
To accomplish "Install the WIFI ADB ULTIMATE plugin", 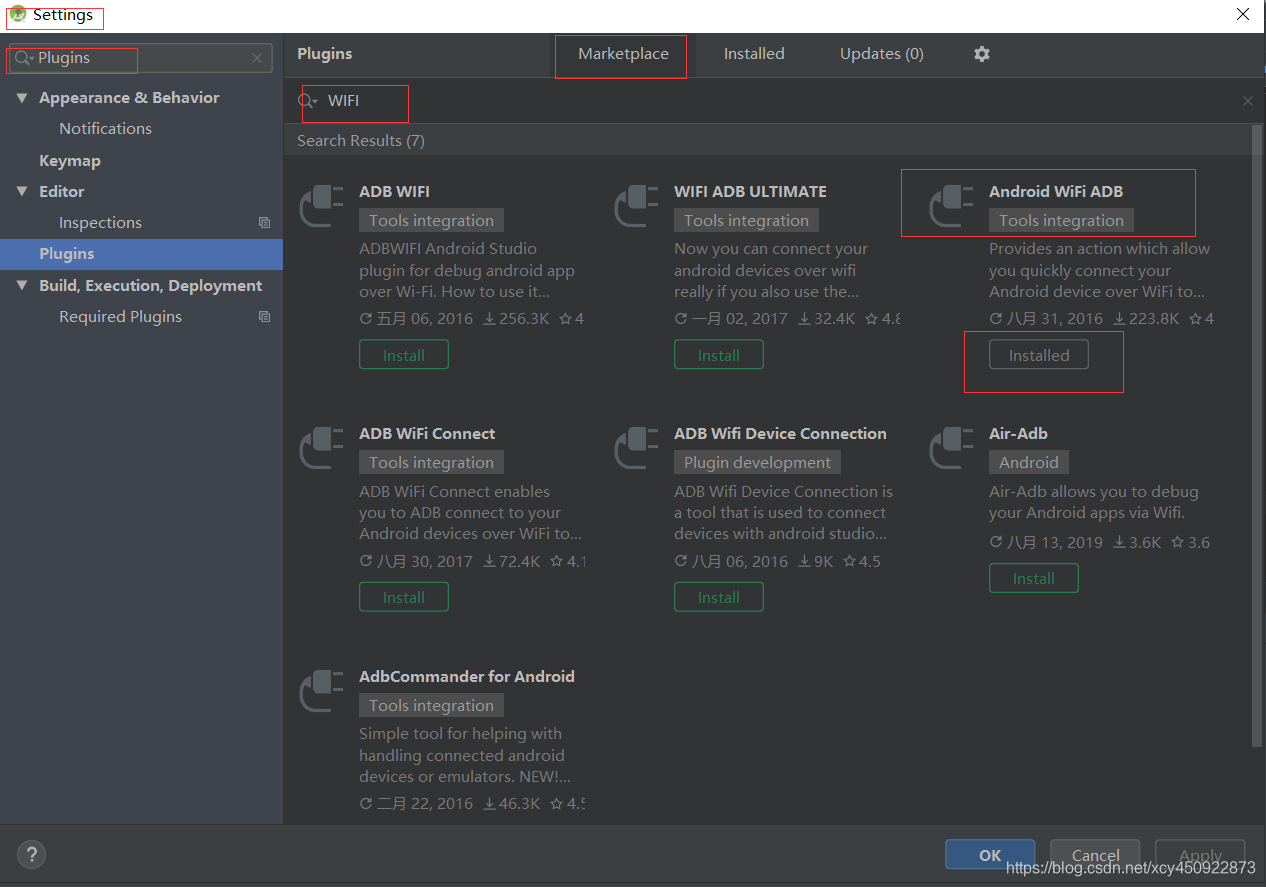I will coord(719,355).
